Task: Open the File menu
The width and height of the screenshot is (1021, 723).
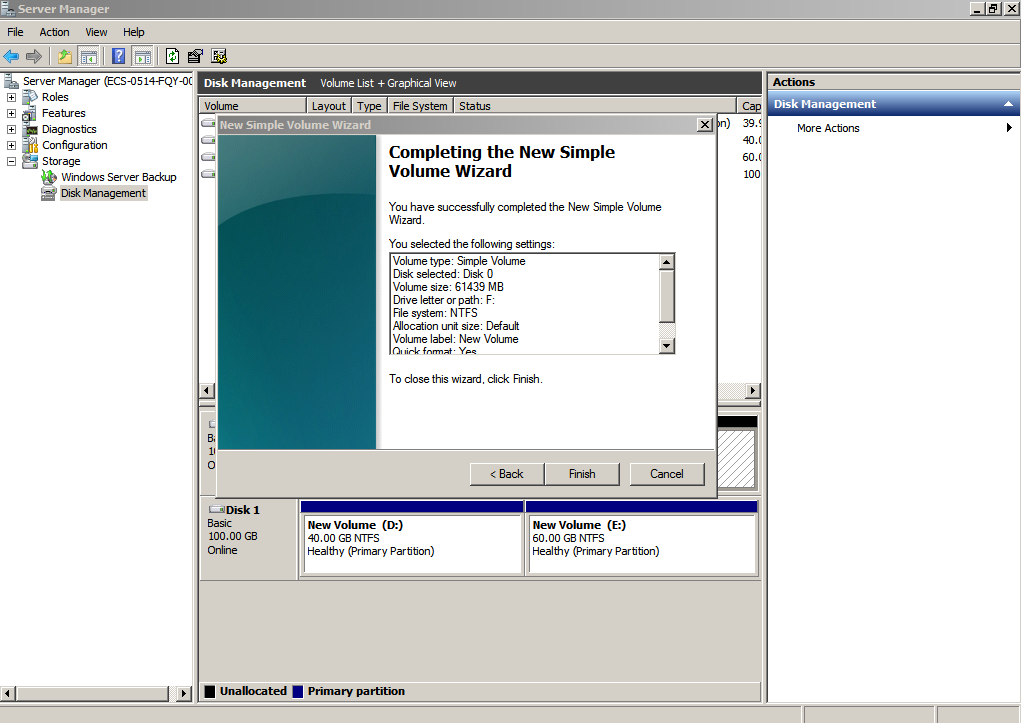Action: coord(15,32)
